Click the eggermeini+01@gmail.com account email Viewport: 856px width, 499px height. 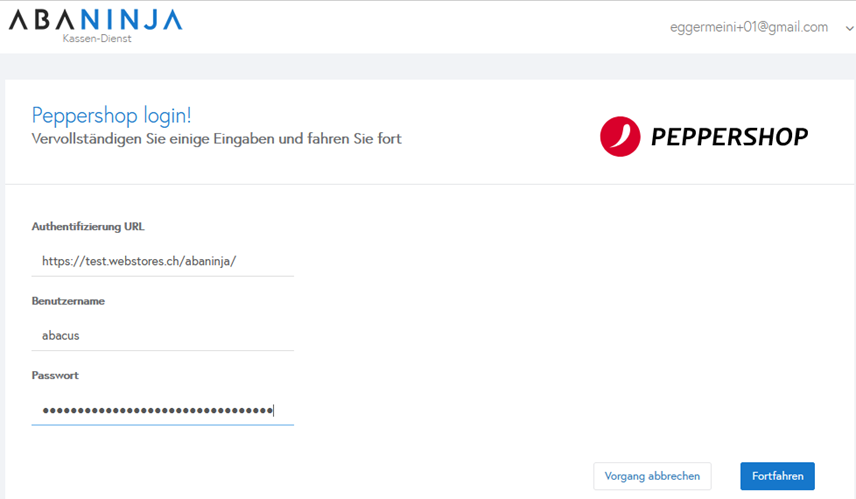[x=748, y=27]
